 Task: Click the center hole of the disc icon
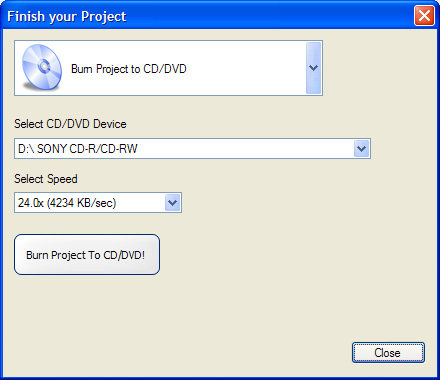44,65
